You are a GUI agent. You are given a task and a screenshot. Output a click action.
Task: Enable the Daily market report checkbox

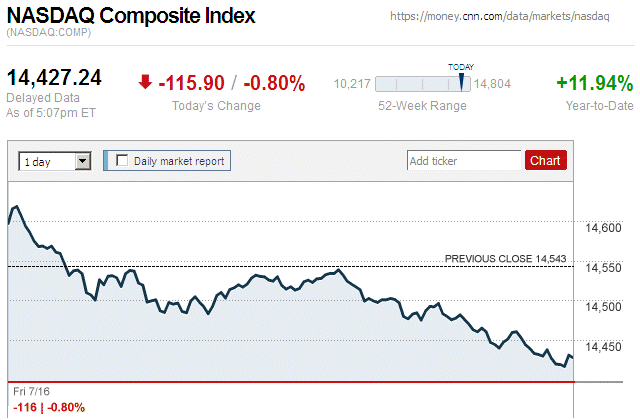pos(122,160)
